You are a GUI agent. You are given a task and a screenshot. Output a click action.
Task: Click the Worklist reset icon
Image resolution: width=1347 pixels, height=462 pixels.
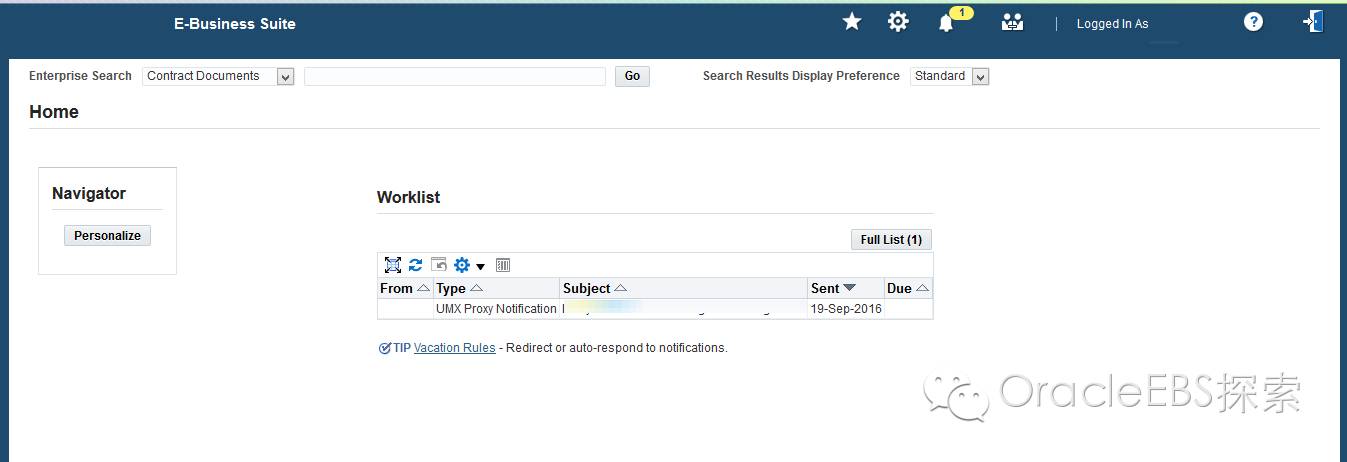coord(439,265)
